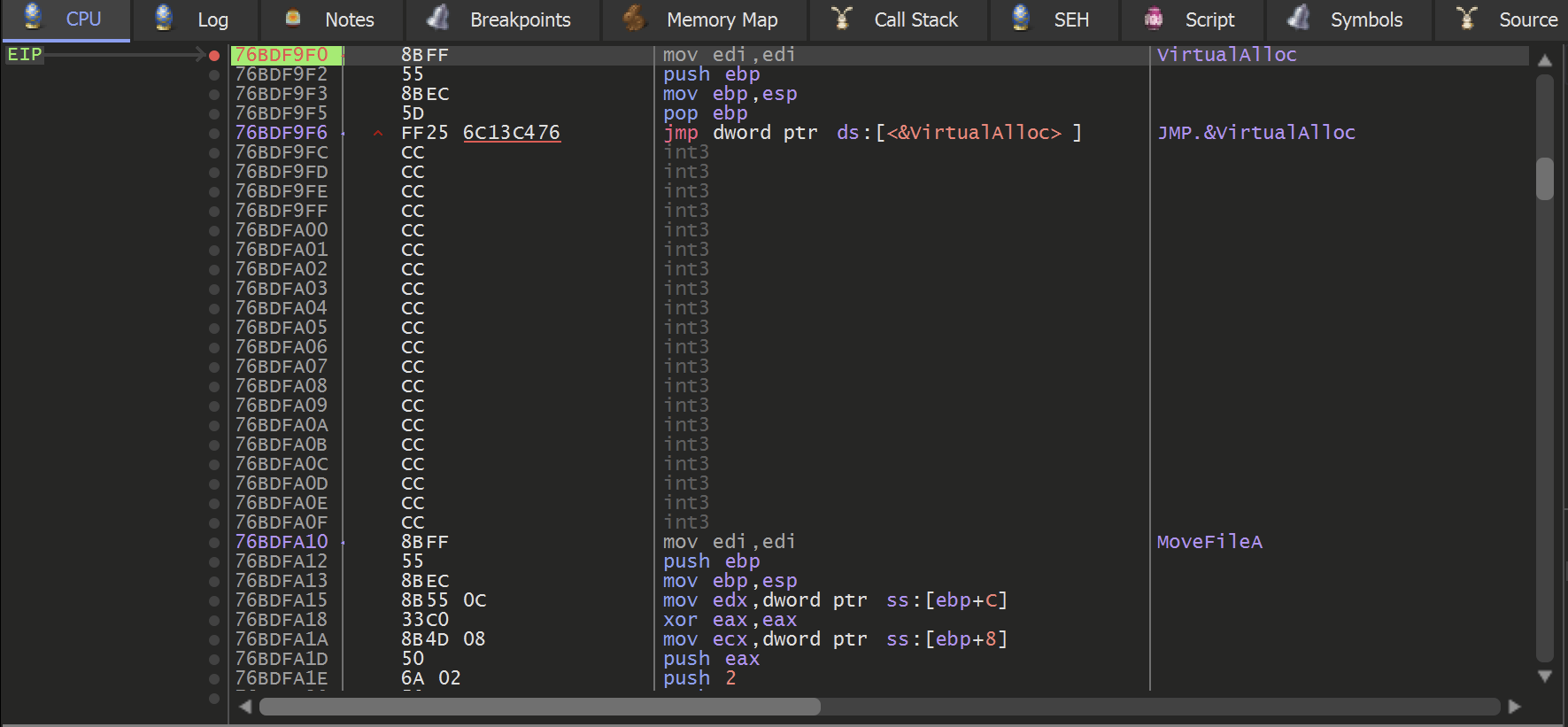Select the int3 instruction at 76BDFA0F
1568x727 pixels.
[x=686, y=522]
